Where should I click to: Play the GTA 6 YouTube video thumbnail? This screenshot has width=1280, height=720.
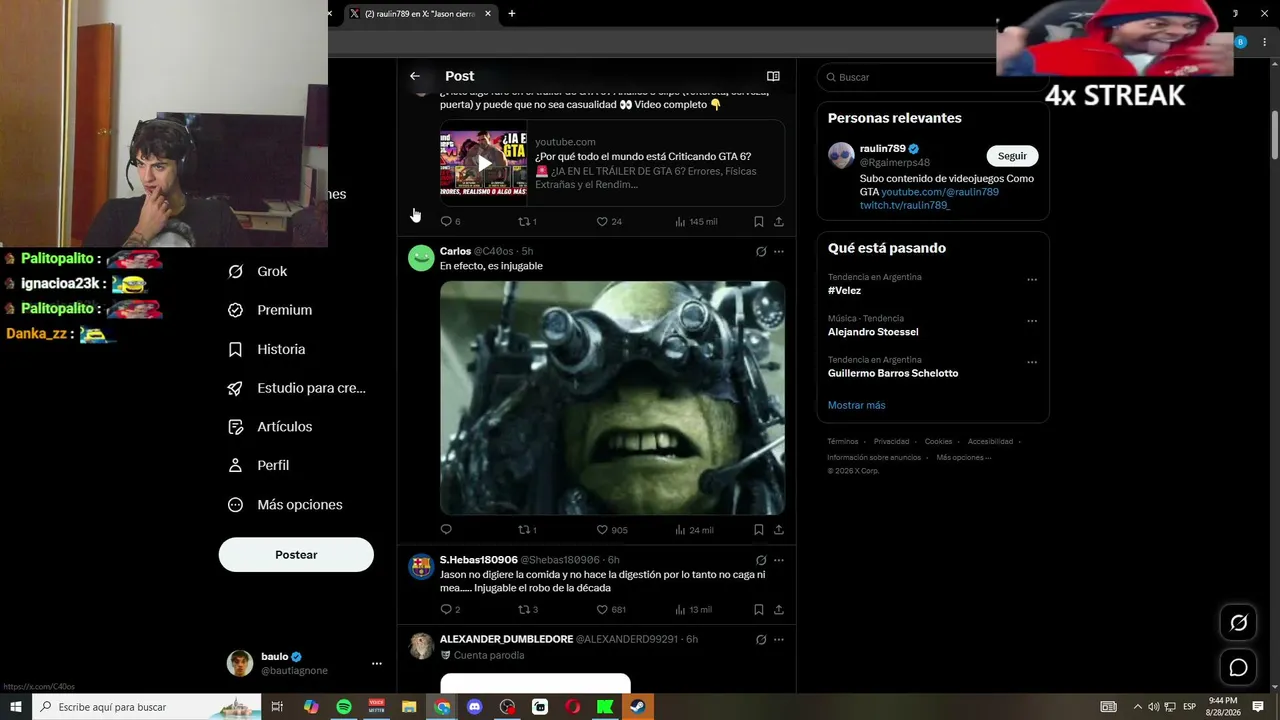[x=484, y=163]
